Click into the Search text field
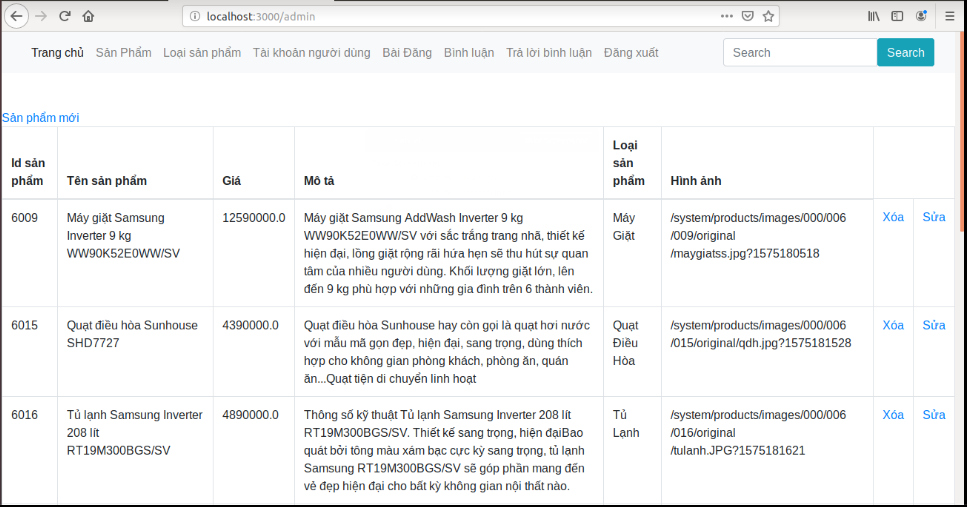The height and width of the screenshot is (507, 967). [x=800, y=52]
